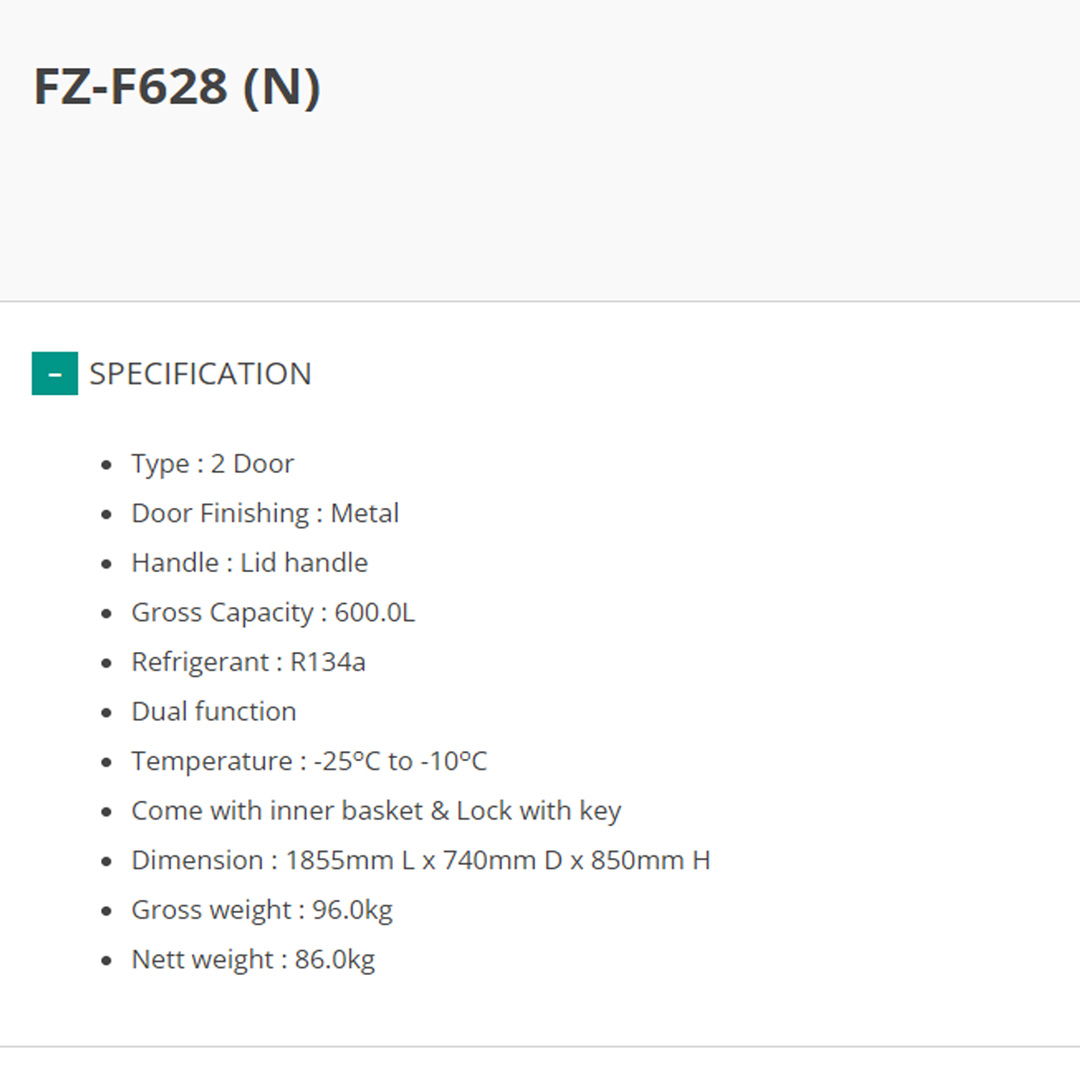
Task: Select the 1855mm L dimension value
Action: (x=349, y=860)
